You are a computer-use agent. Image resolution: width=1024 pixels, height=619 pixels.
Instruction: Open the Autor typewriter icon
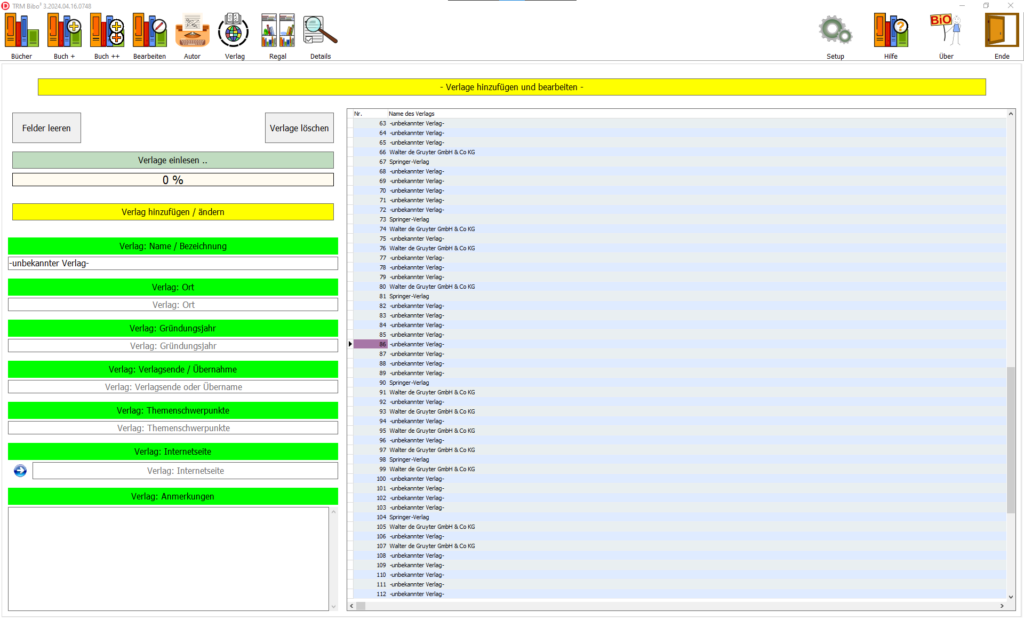point(192,31)
